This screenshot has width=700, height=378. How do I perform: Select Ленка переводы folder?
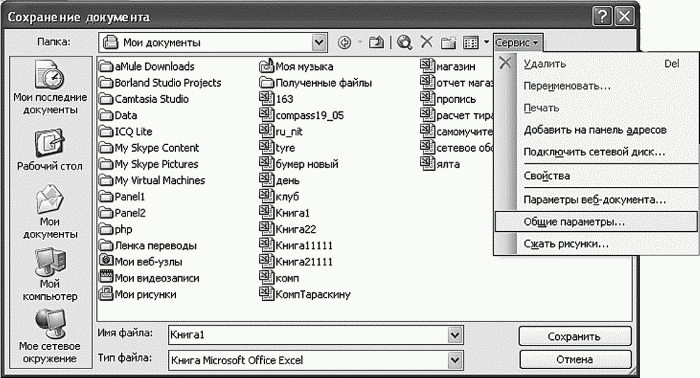pyautogui.click(x=148, y=245)
